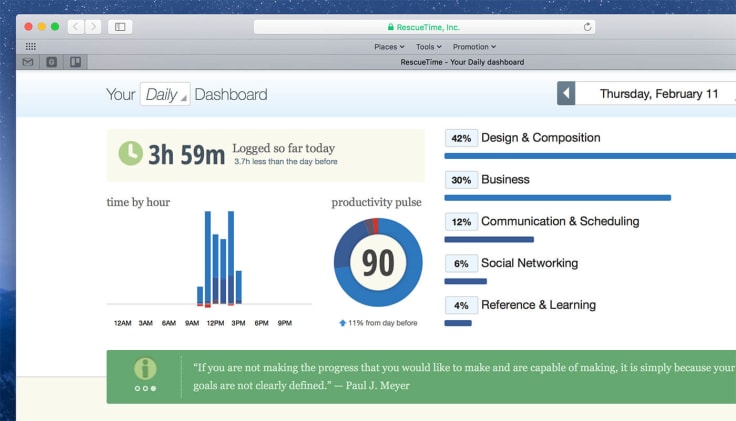Click the Communication & Scheduling progress bar
Screen dimensions: 736x421
[489, 239]
